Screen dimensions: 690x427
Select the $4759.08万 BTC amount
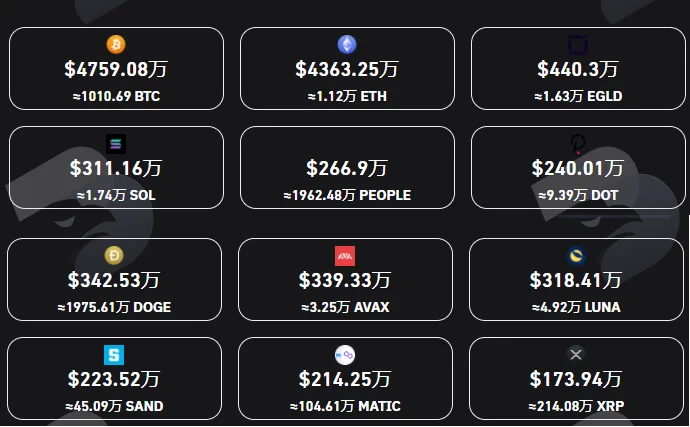tap(116, 70)
